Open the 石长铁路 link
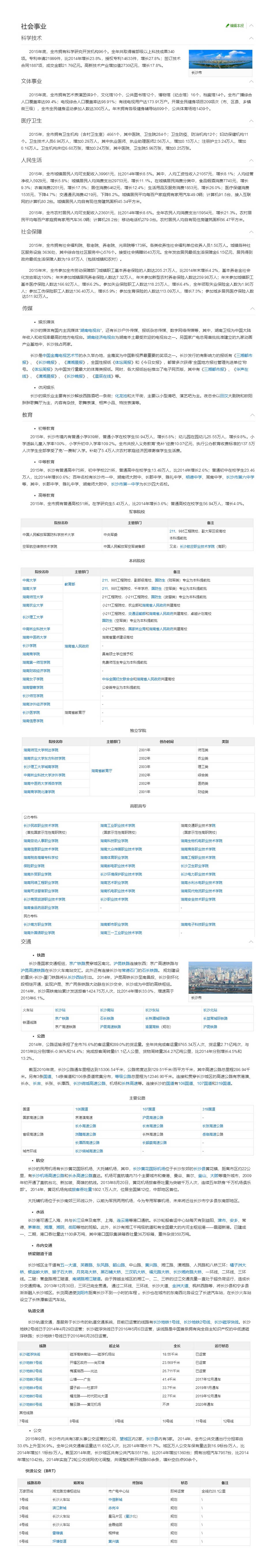The width and height of the screenshot is (276, 1568). [107, 1018]
